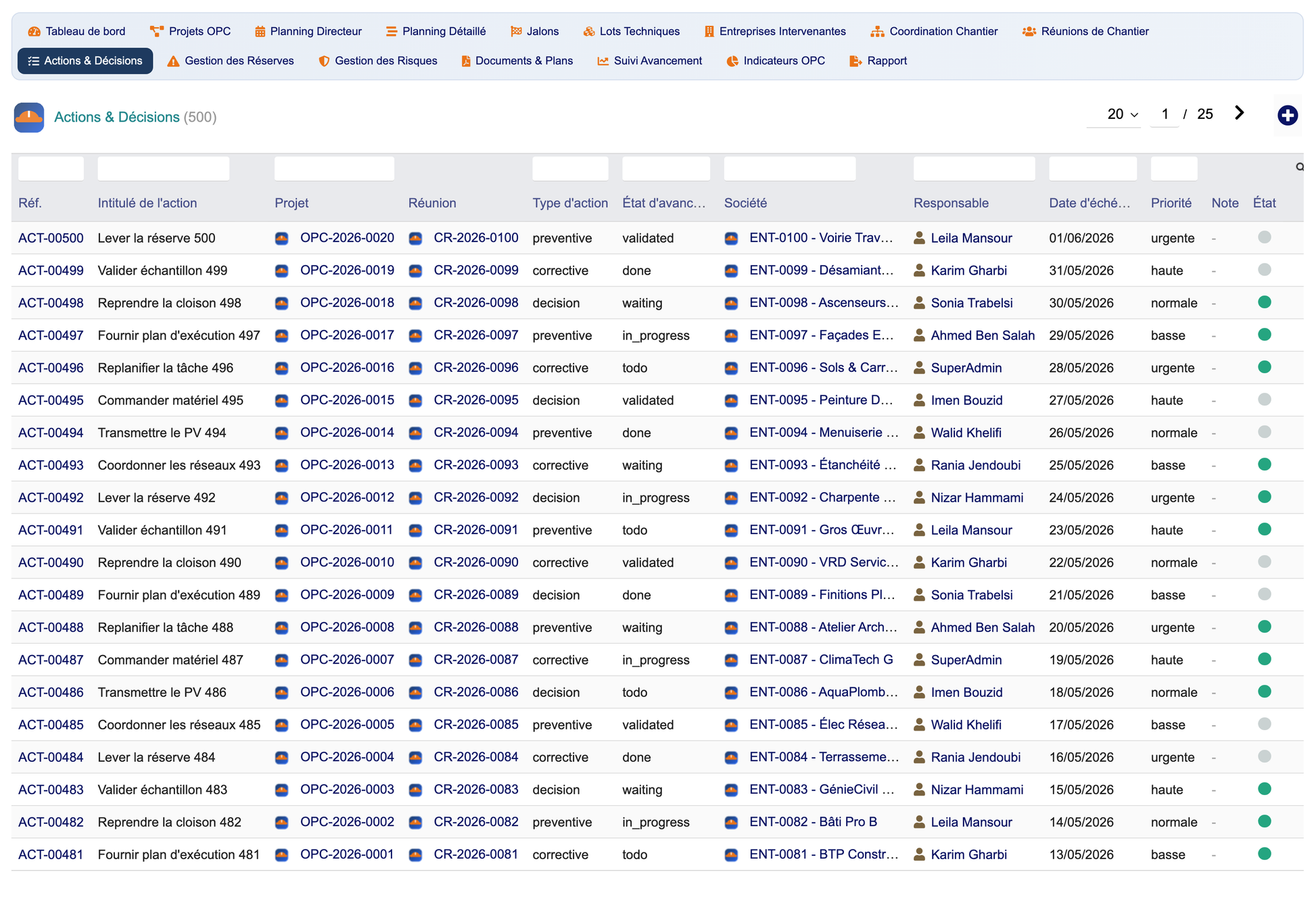1316x920 pixels.
Task: Click project icon beside OPC-2026-0001
Action: coord(282,854)
